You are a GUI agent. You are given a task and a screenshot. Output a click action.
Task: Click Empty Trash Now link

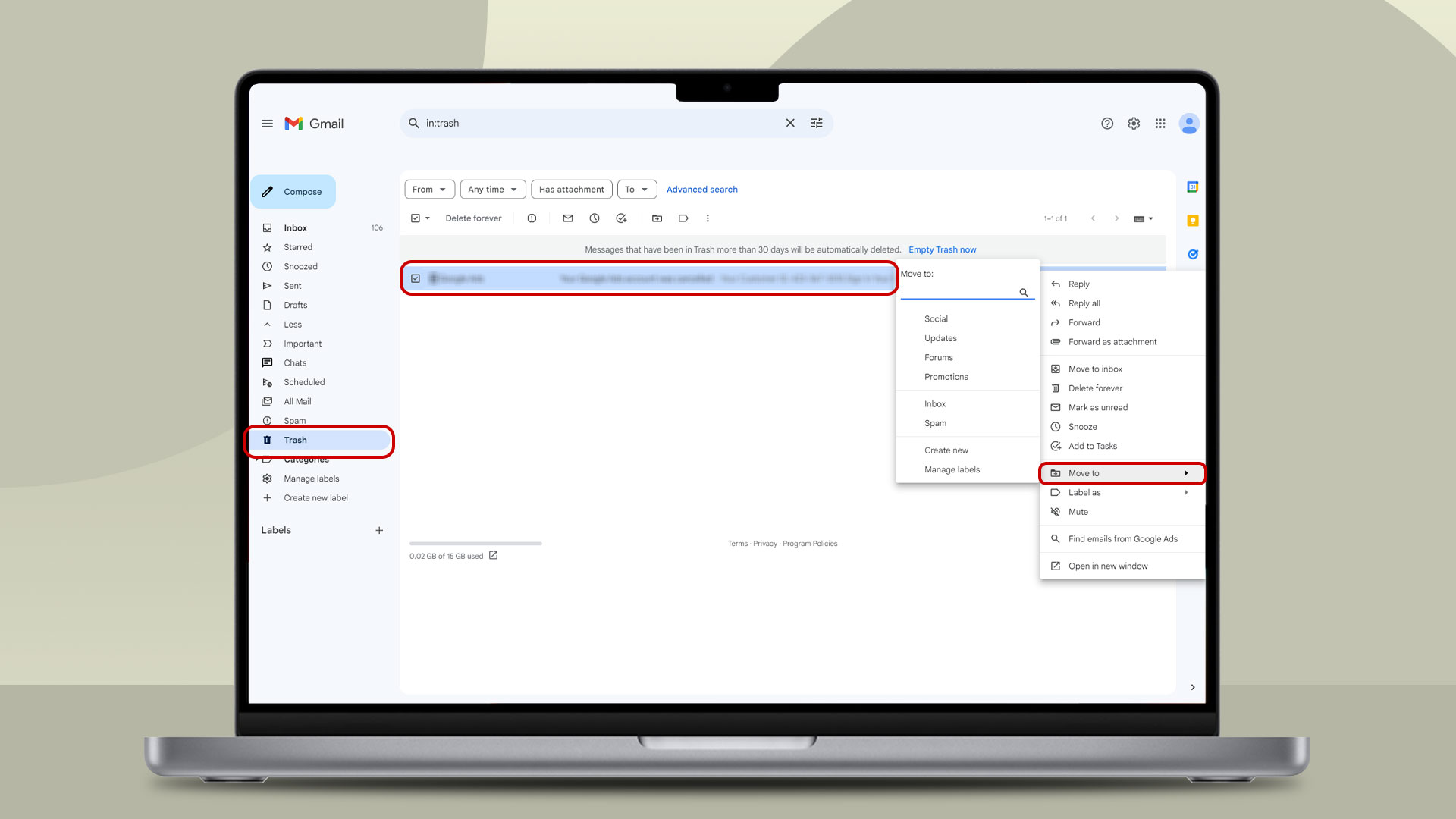point(942,249)
